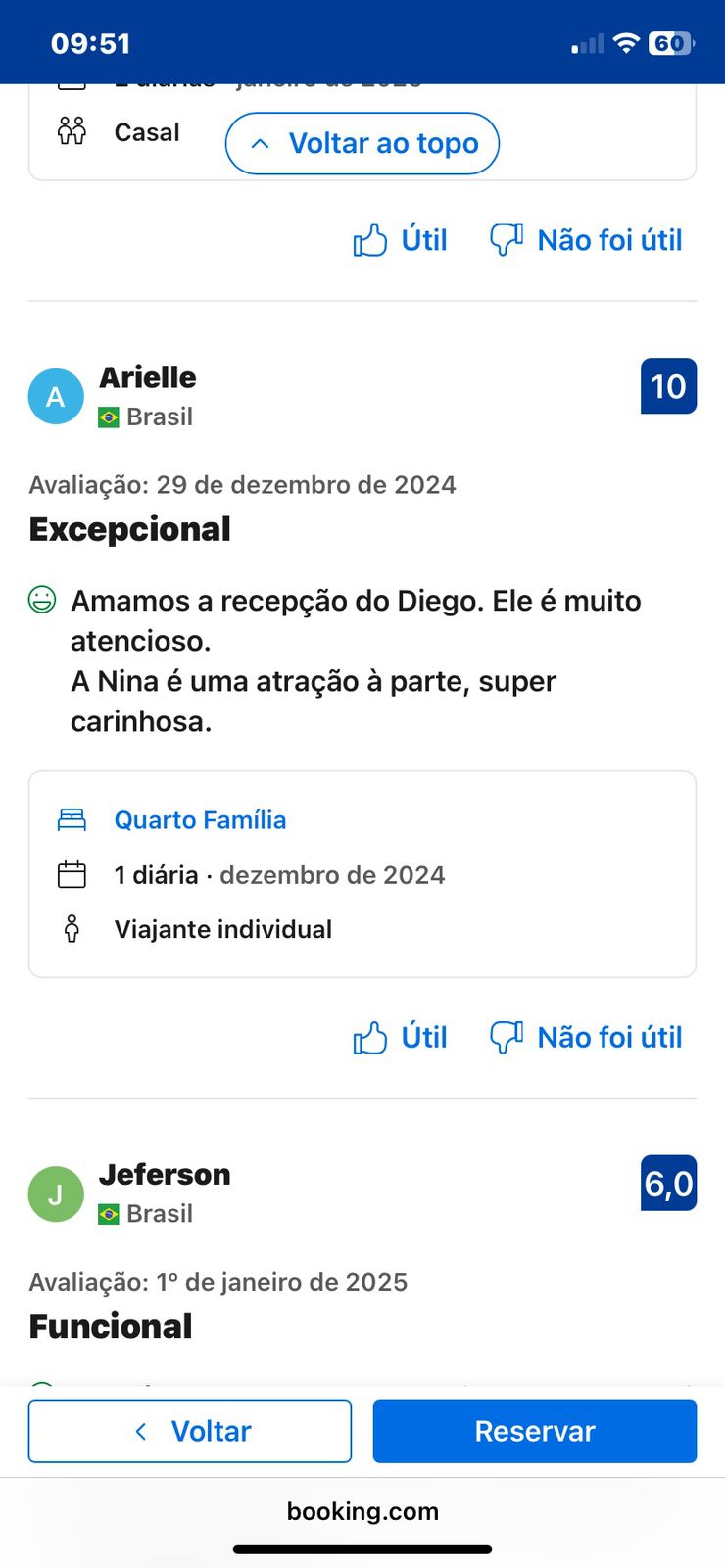This screenshot has height=1568, width=725.
Task: Tap the Wi-Fi status icon
Action: pos(625,43)
